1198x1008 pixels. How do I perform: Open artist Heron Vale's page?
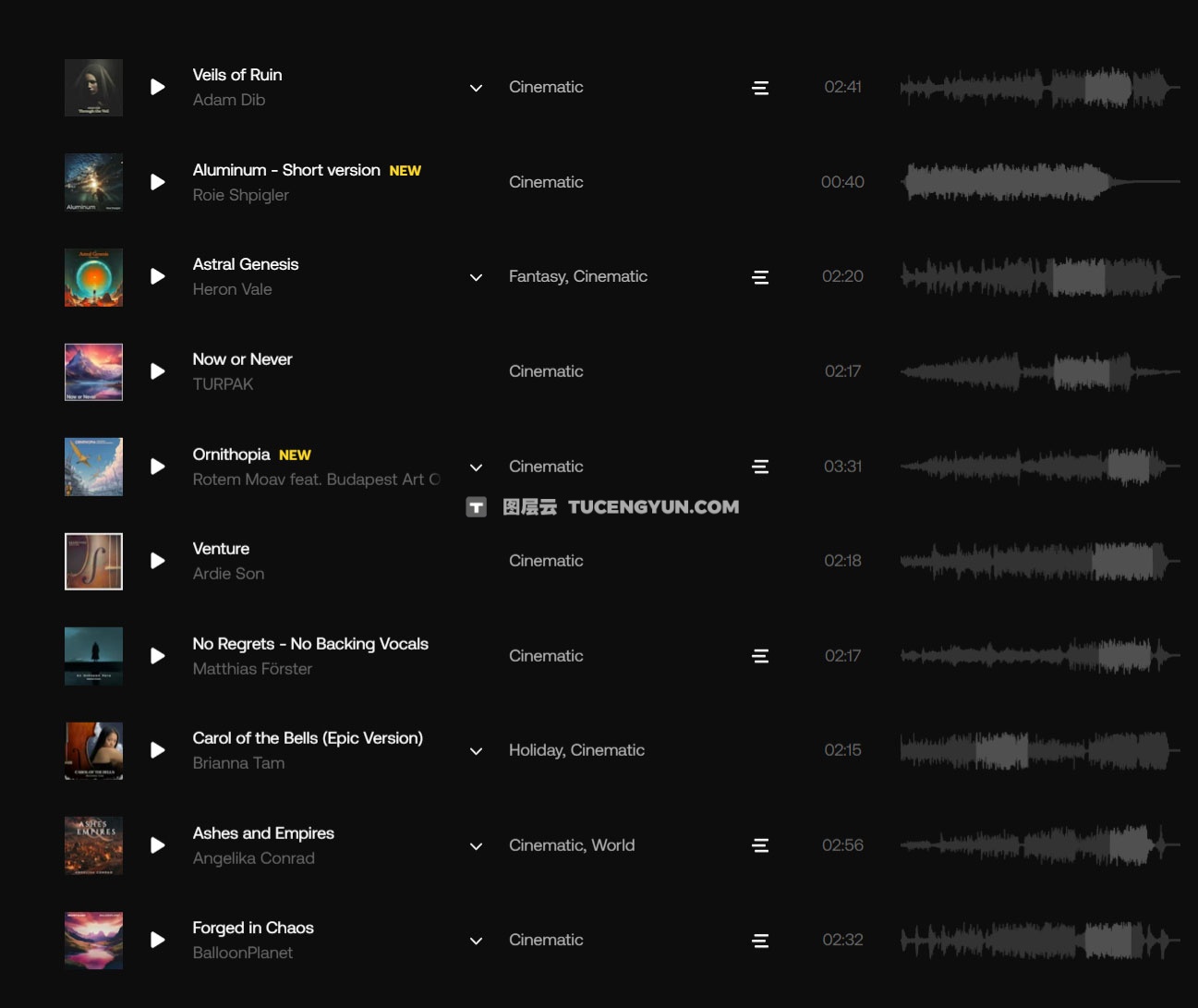pyautogui.click(x=232, y=289)
